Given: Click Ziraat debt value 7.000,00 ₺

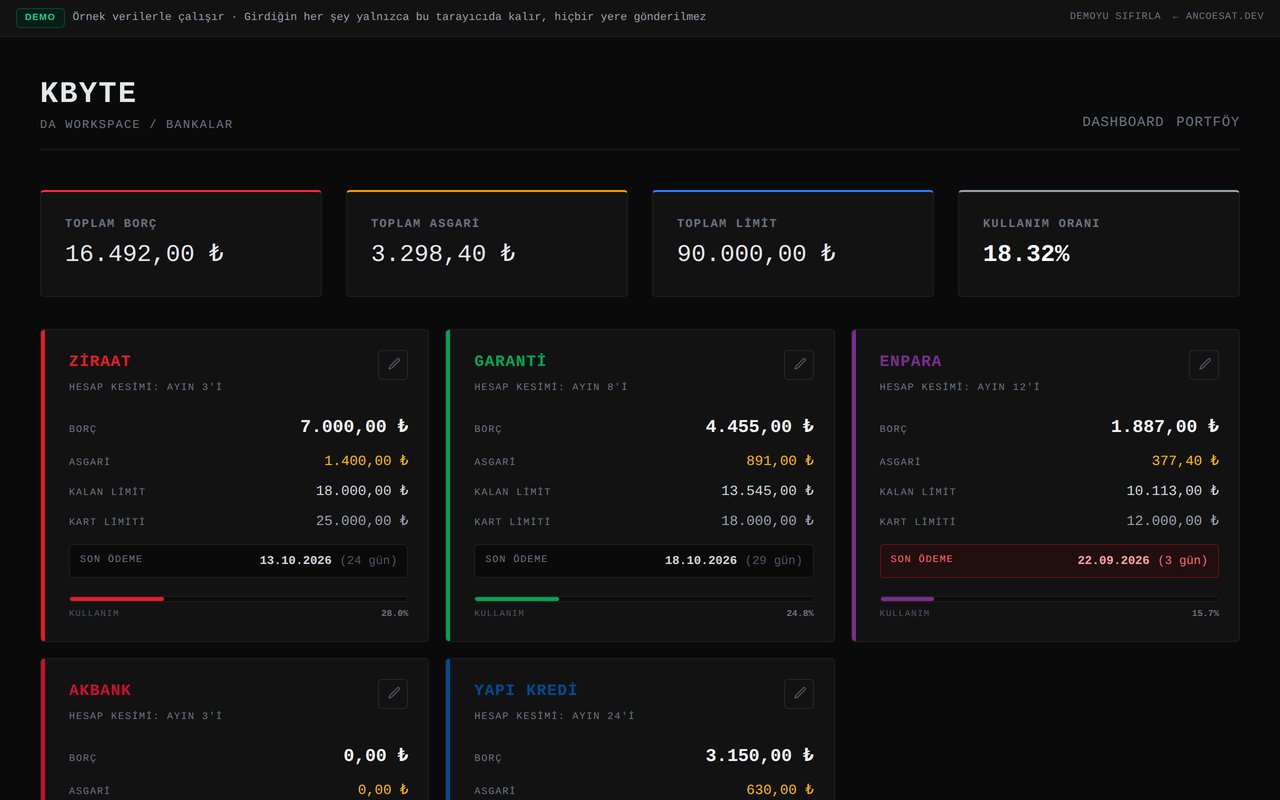Looking at the screenshot, I should pyautogui.click(x=354, y=427).
